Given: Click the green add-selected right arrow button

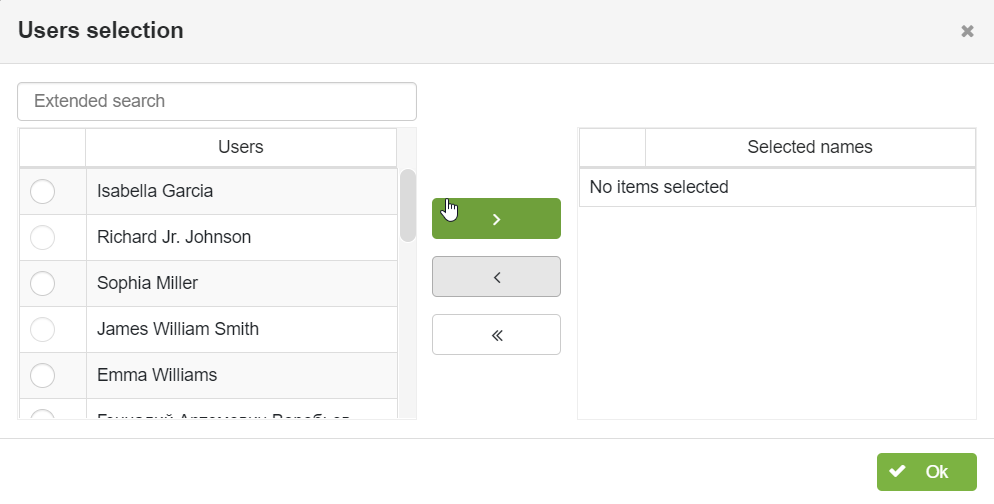Looking at the screenshot, I should coord(496,219).
